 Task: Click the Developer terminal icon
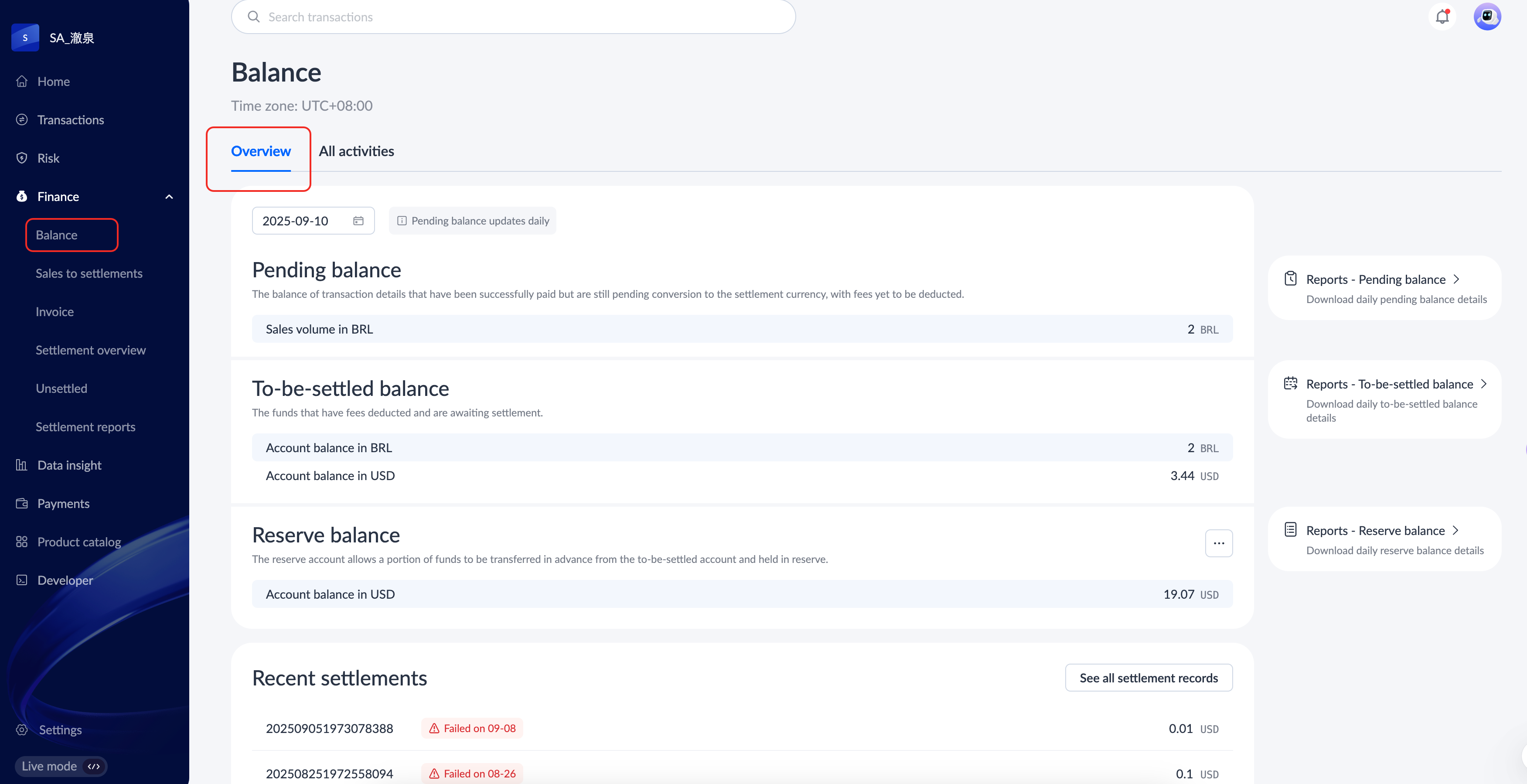click(22, 580)
